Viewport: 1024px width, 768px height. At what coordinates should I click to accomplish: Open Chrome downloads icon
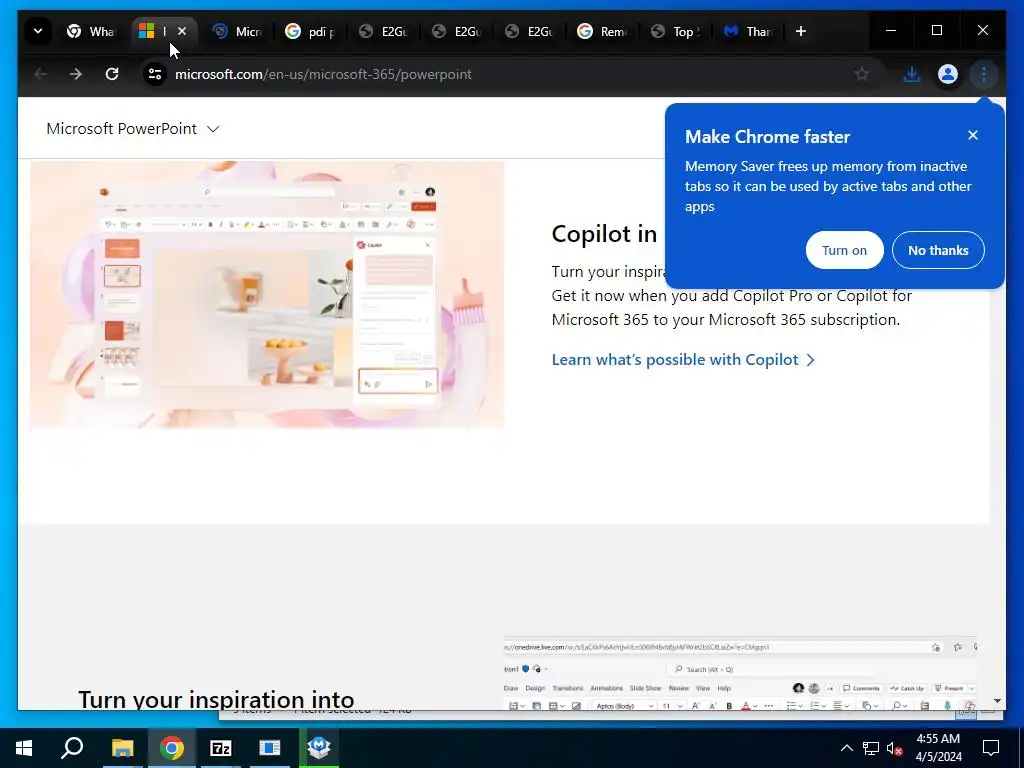912,74
